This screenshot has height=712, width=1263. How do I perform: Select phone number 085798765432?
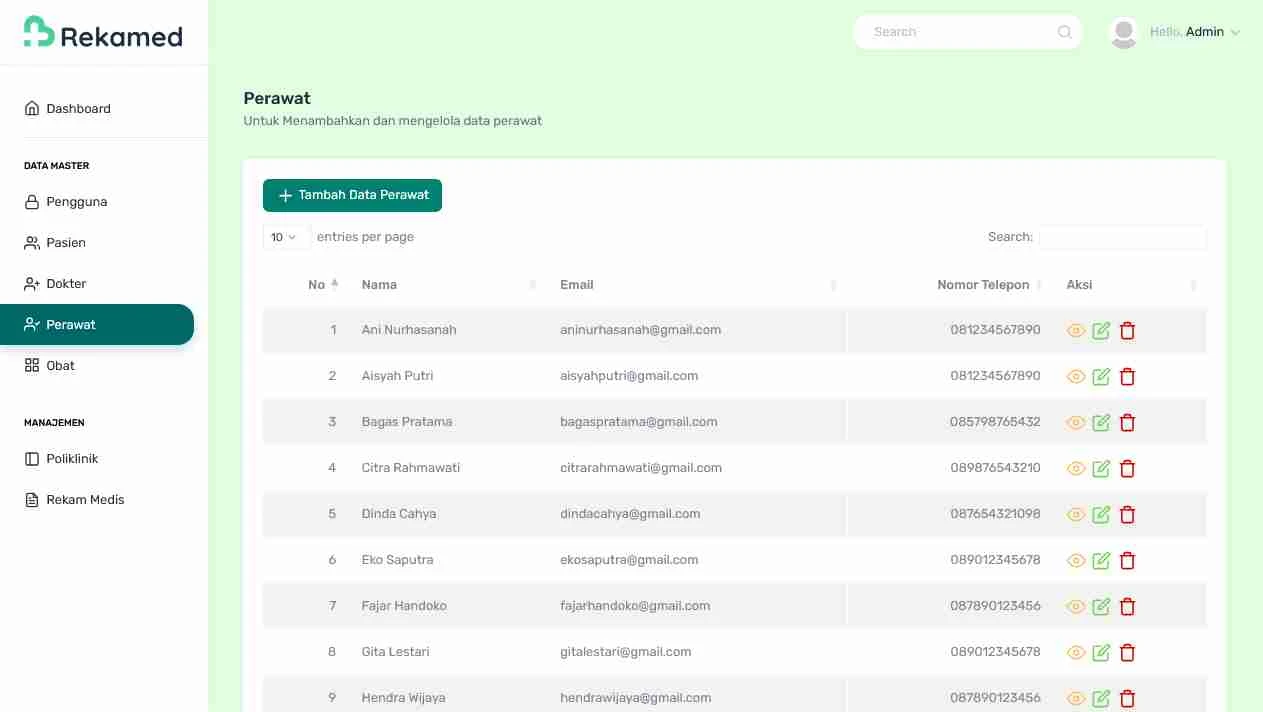point(995,422)
